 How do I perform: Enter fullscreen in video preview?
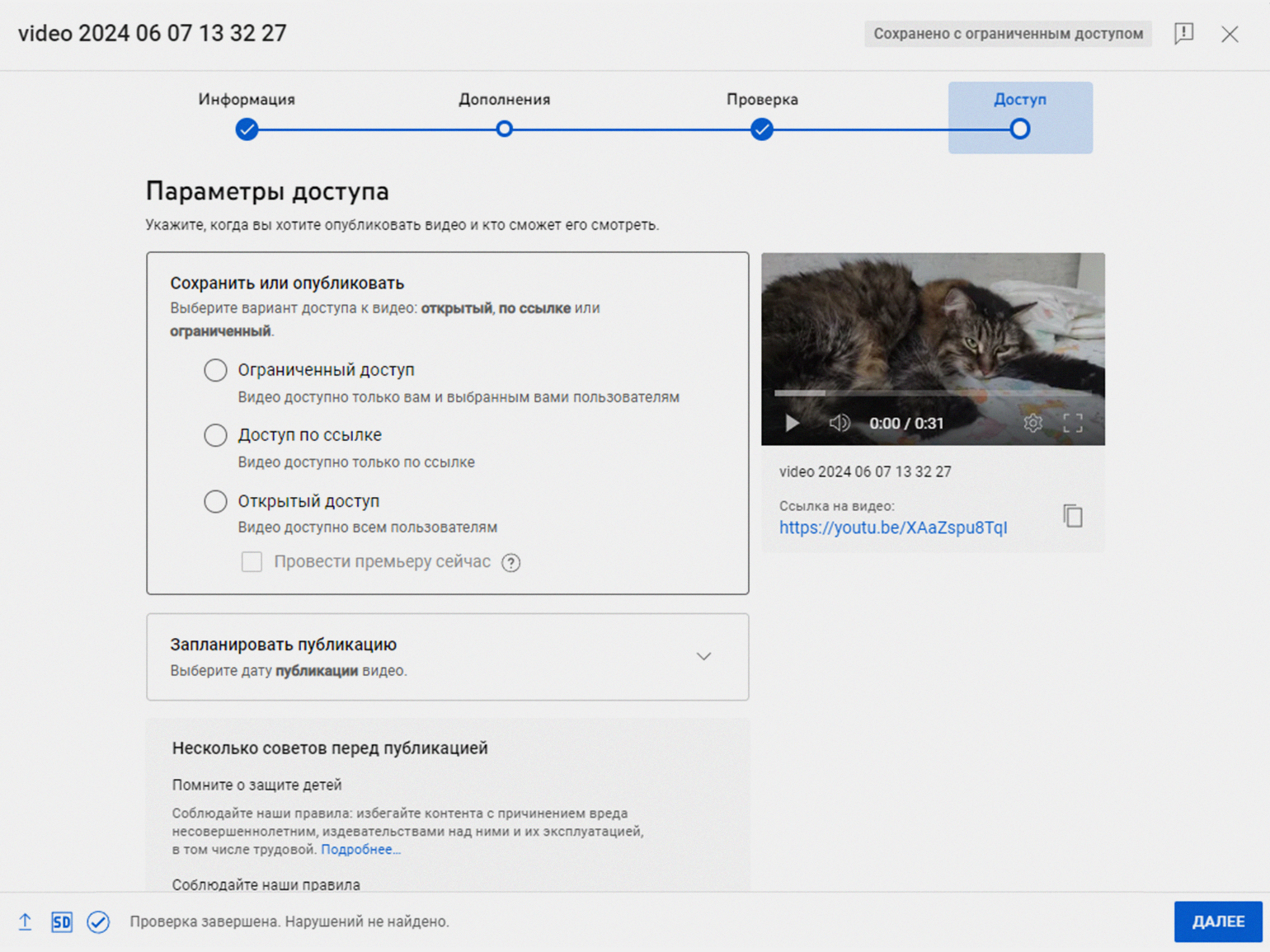[1073, 423]
